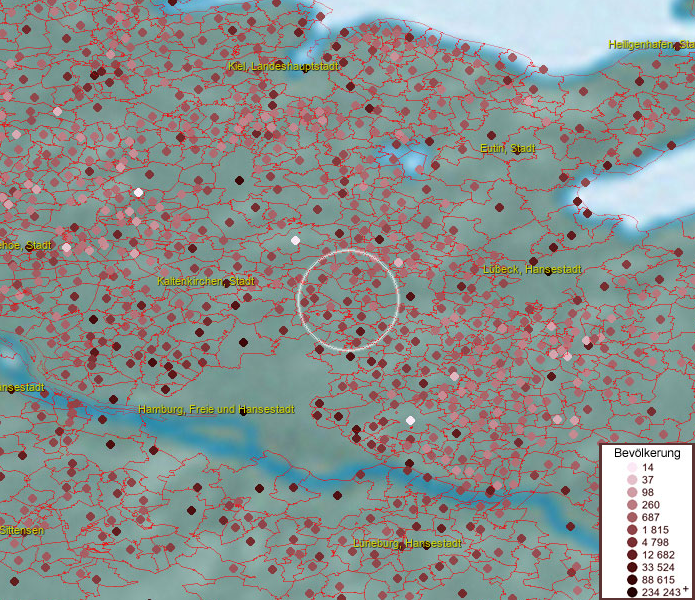Click the 'Kaltenkirchen, Stadt' label
Image resolution: width=695 pixels, height=600 pixels.
point(206,281)
